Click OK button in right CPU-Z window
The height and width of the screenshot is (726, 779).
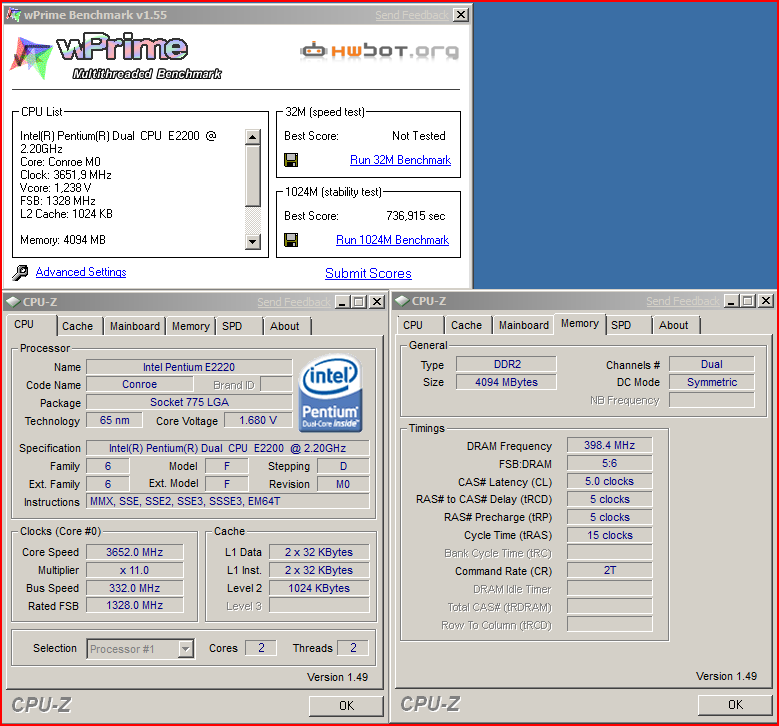coord(735,705)
